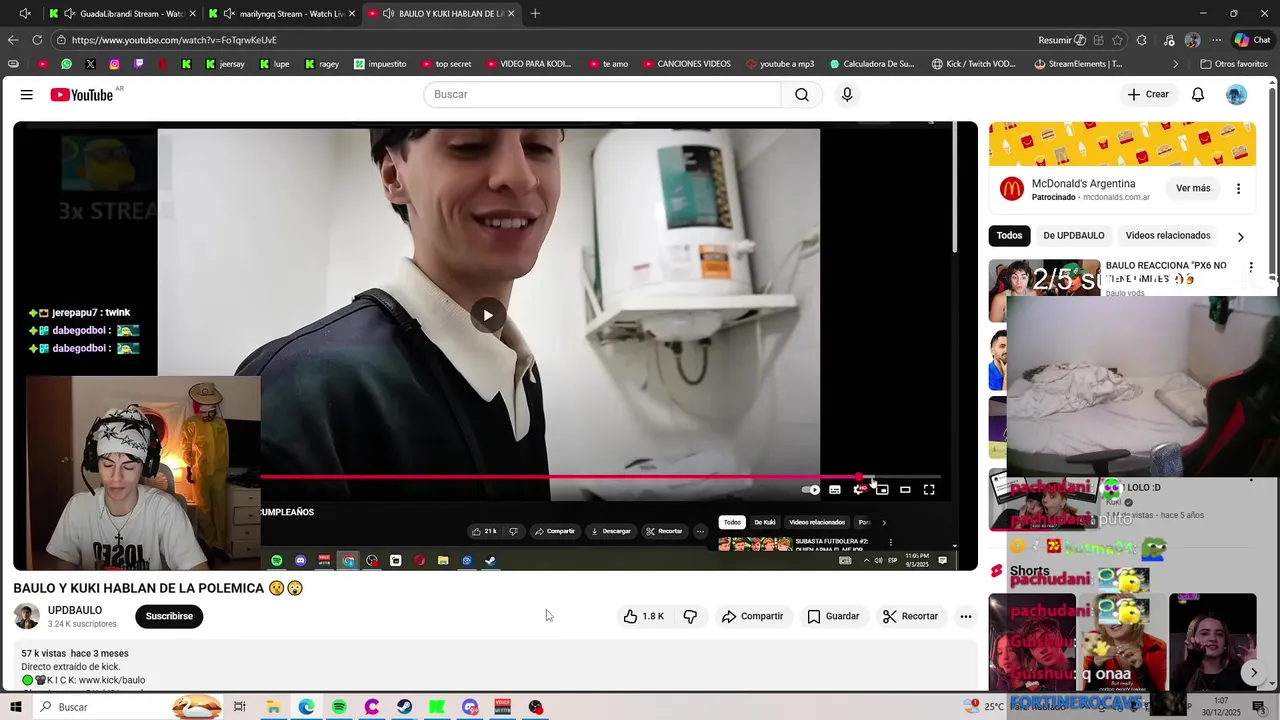Viewport: 1280px width, 720px height.
Task: Dislike the video with thumbs-down button
Action: point(690,616)
